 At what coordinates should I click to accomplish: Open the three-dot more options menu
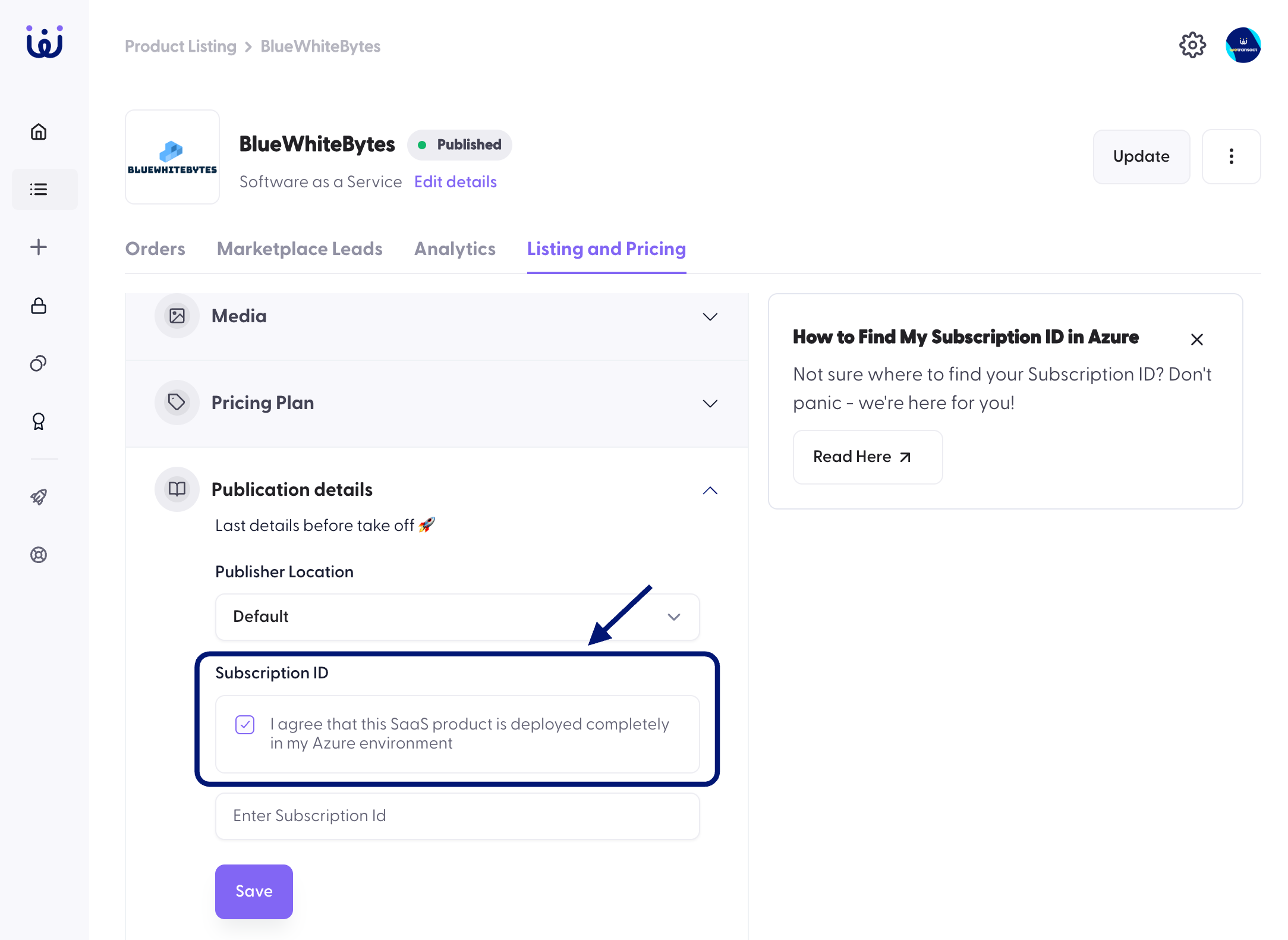point(1231,156)
